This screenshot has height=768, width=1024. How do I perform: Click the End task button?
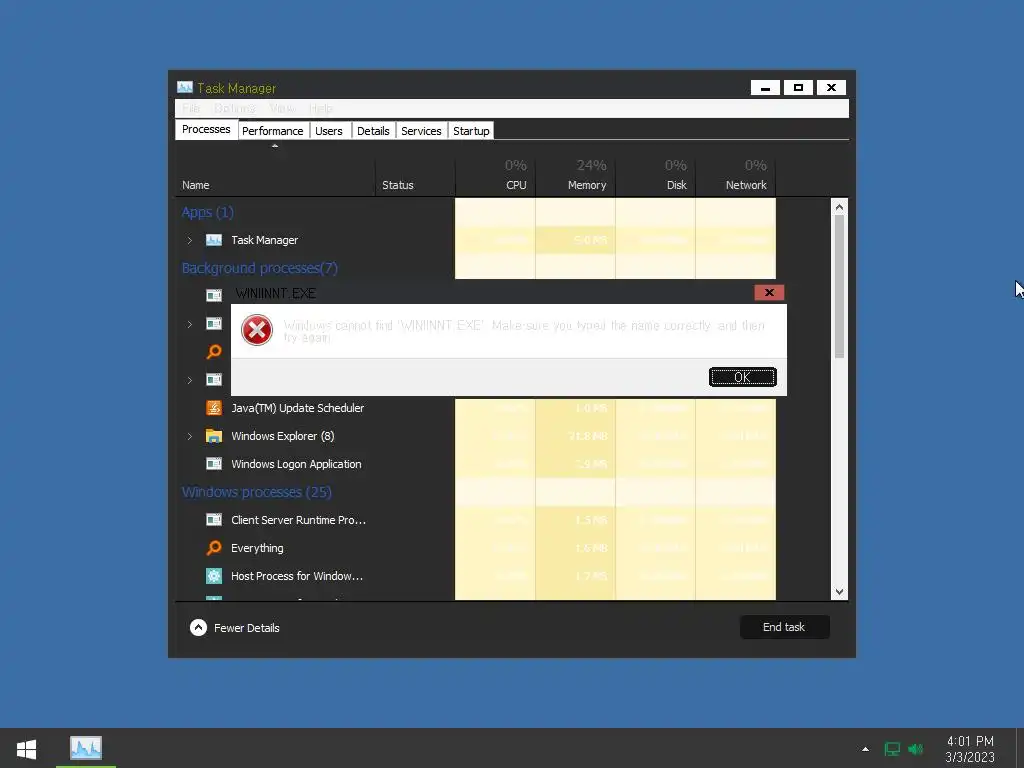tap(784, 627)
